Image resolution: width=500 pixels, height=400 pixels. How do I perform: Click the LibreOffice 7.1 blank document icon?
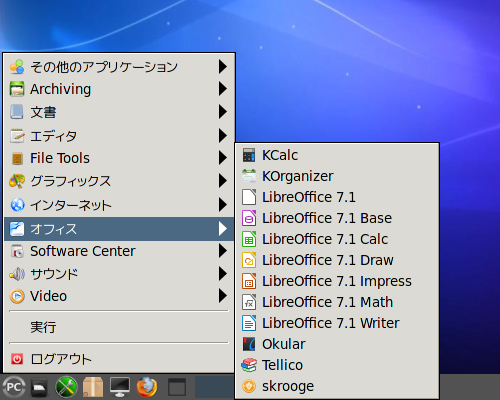(249, 197)
